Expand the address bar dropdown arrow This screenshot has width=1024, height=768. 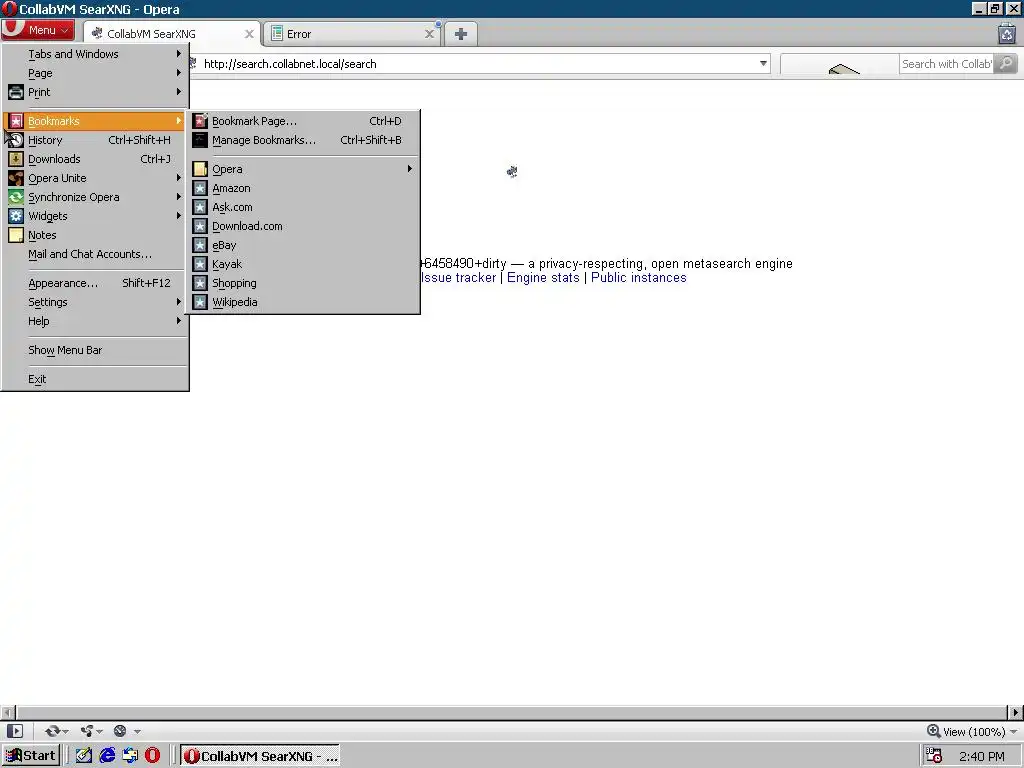click(x=763, y=63)
